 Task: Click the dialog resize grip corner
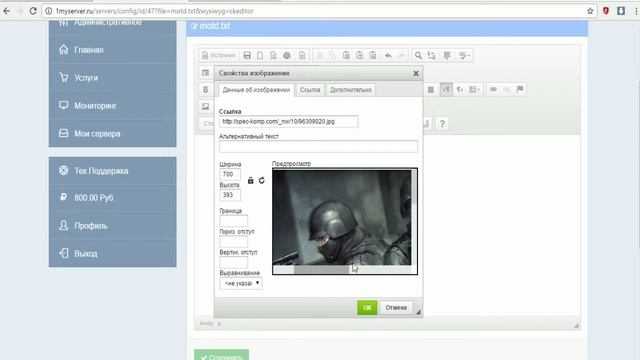[418, 312]
